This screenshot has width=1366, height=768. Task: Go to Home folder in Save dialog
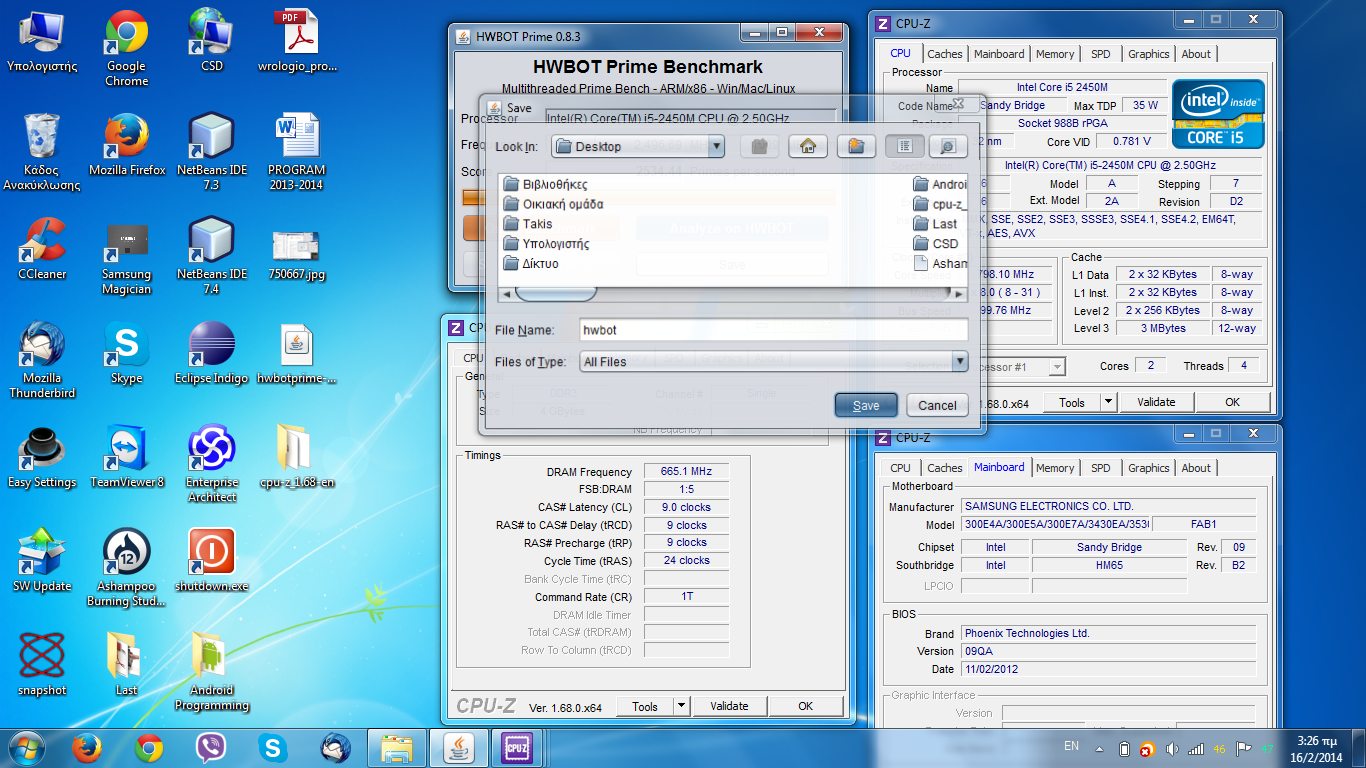pos(808,146)
